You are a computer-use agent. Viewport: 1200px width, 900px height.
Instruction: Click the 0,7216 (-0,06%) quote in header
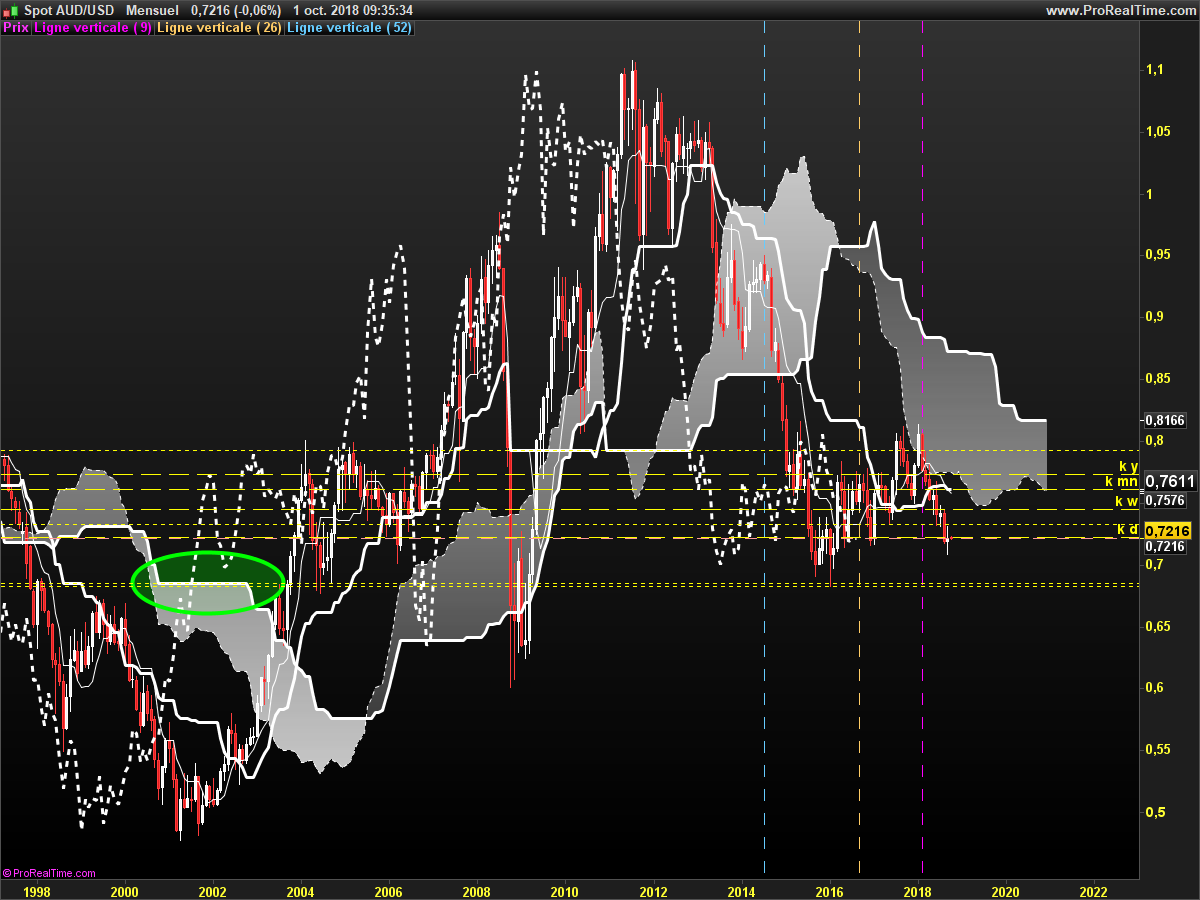coord(236,10)
